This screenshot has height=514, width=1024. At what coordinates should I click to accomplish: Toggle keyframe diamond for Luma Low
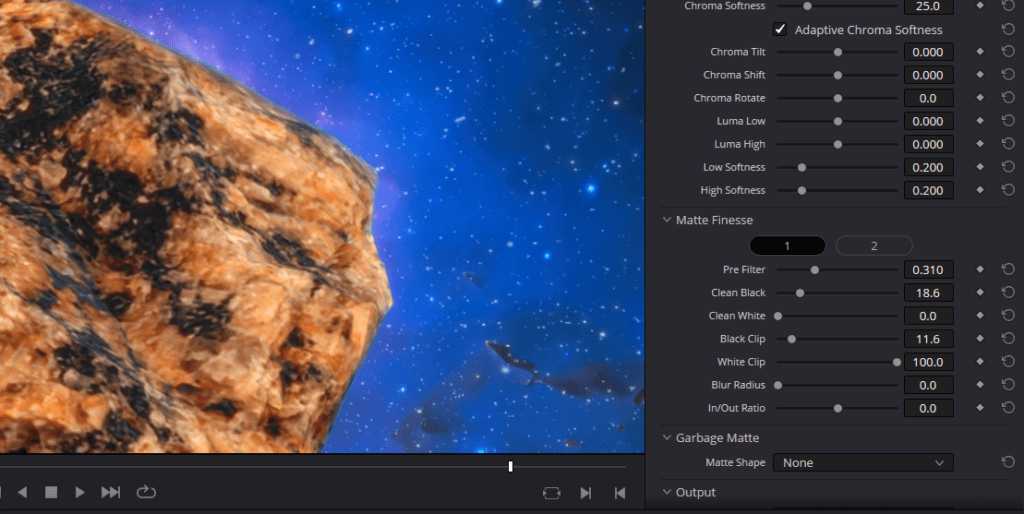tap(980, 121)
